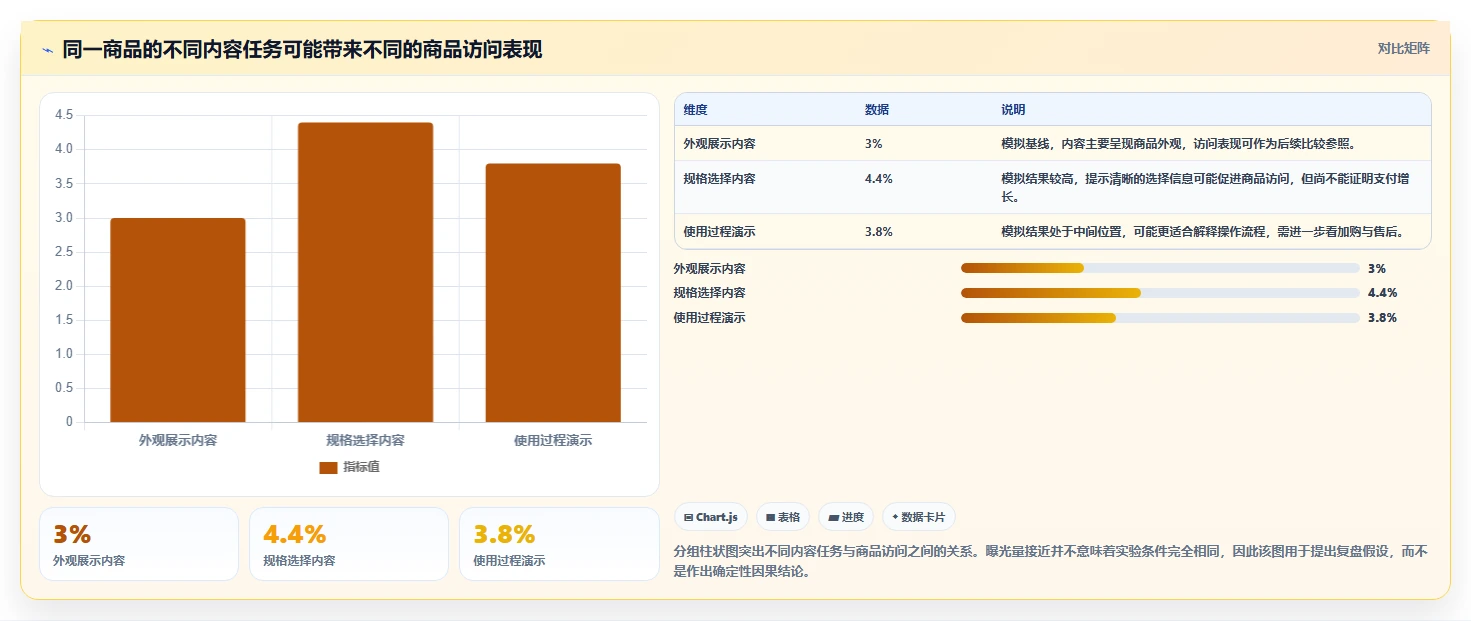1471x621 pixels.
Task: Click the description starting with 模拟基线
Action: coord(1178,144)
